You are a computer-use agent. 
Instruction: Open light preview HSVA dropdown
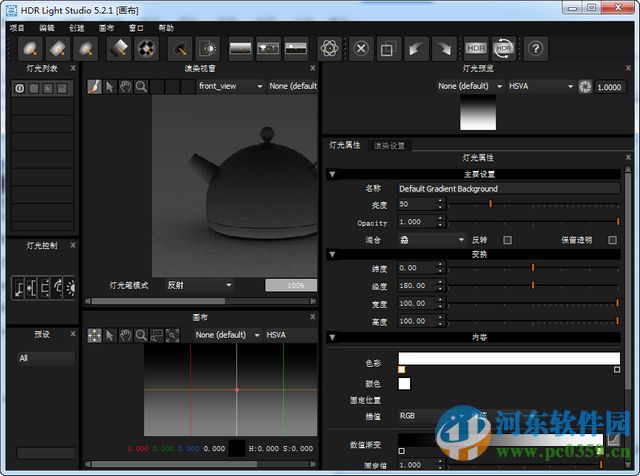click(x=541, y=86)
